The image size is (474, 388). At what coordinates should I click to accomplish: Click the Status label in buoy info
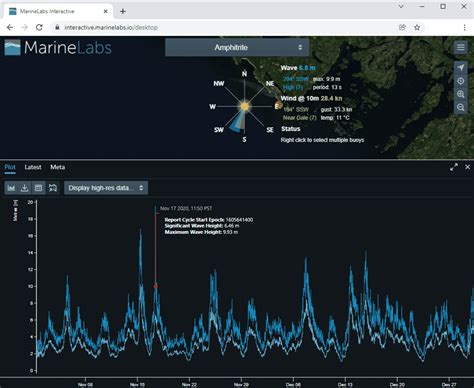[x=291, y=129]
